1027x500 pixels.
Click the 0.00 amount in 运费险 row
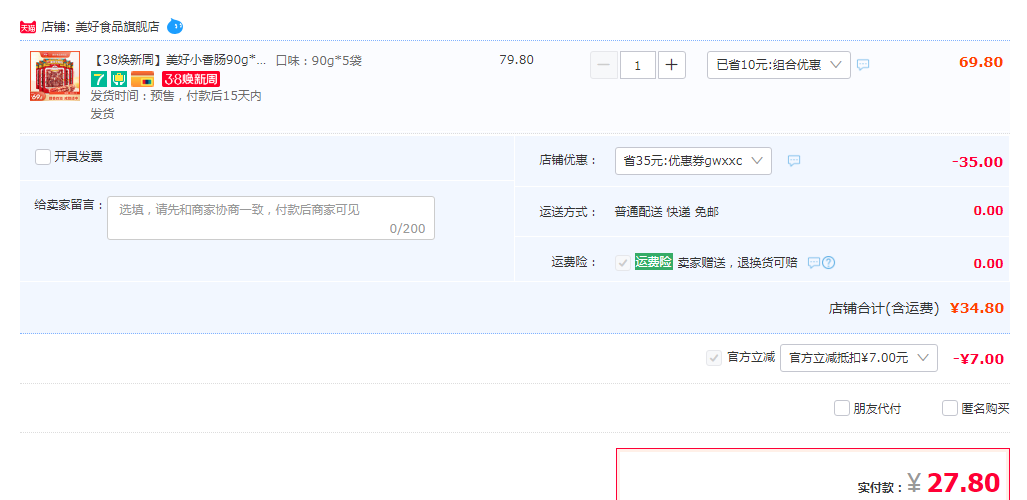(988, 263)
